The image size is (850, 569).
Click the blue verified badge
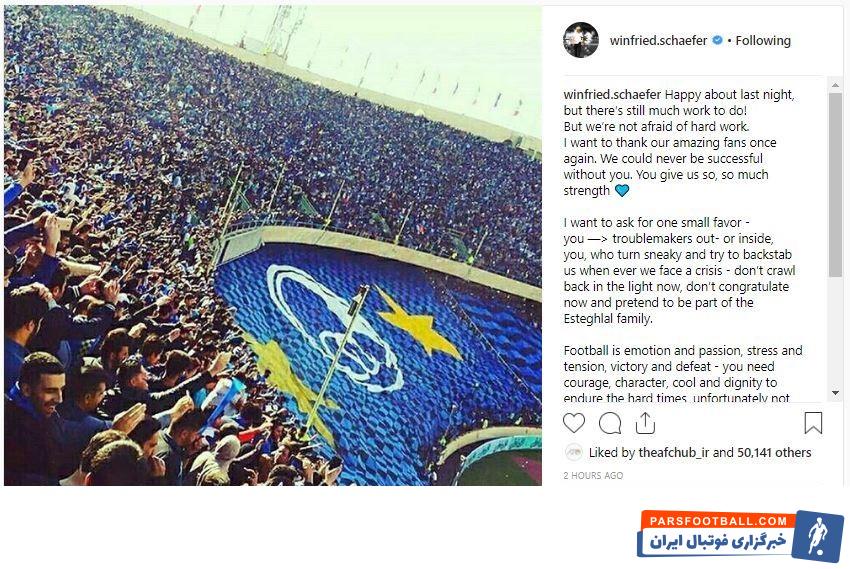point(717,41)
